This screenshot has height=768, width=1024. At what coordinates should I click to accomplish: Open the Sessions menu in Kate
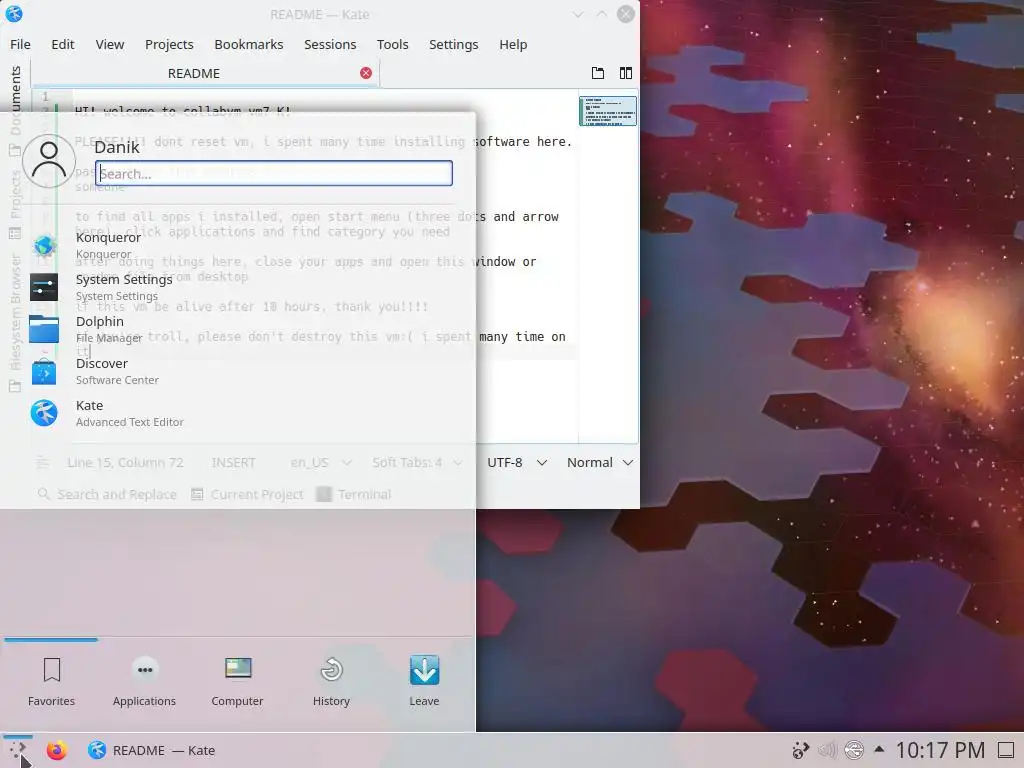330,44
